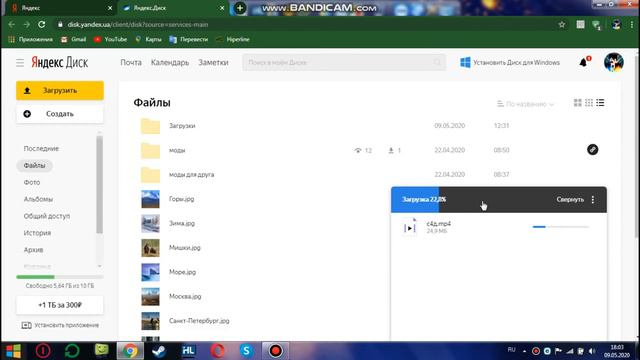Select История in sidebar
640x360 pixels.
tap(37, 233)
